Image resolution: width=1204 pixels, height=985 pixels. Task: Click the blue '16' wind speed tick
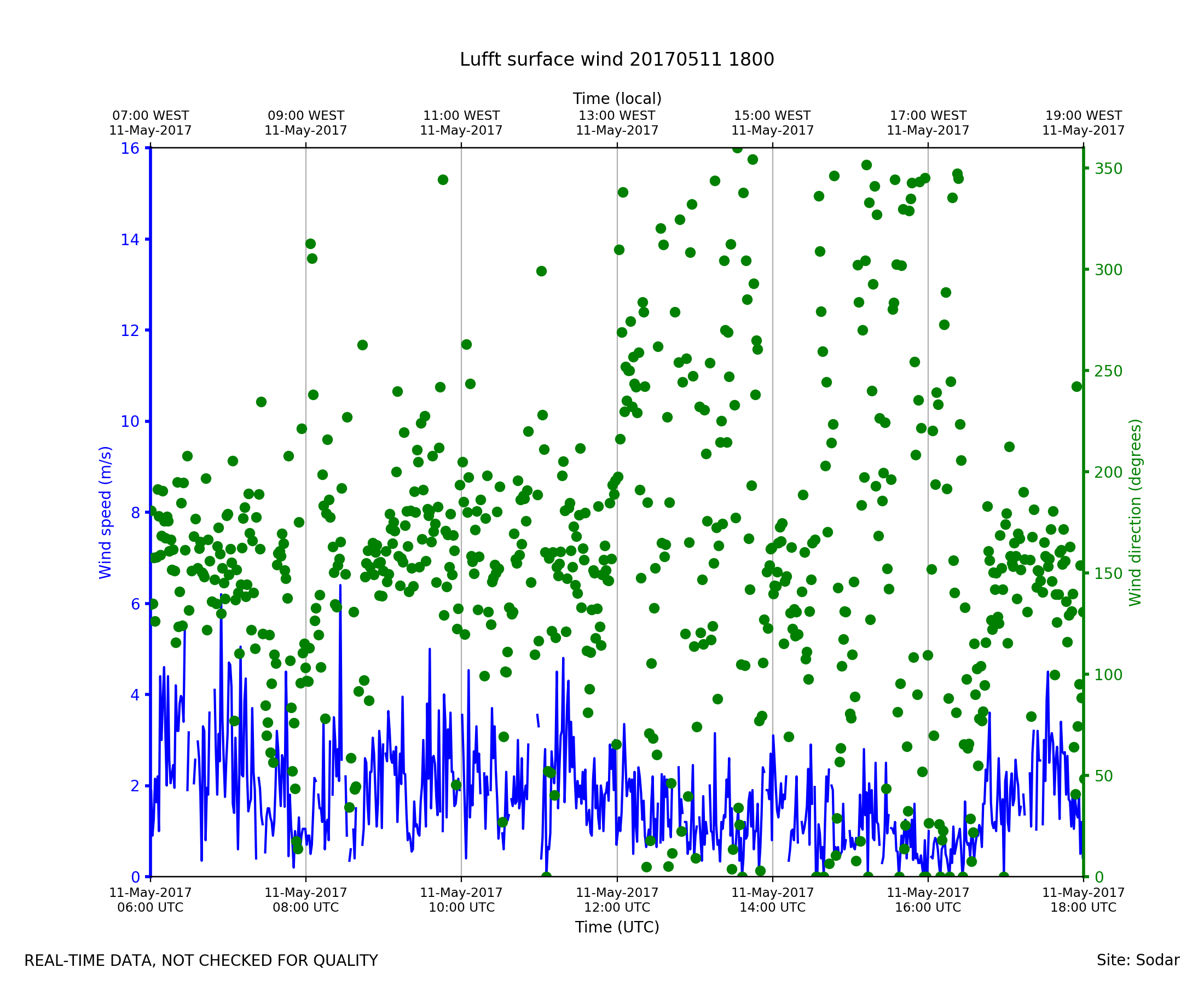tap(129, 149)
